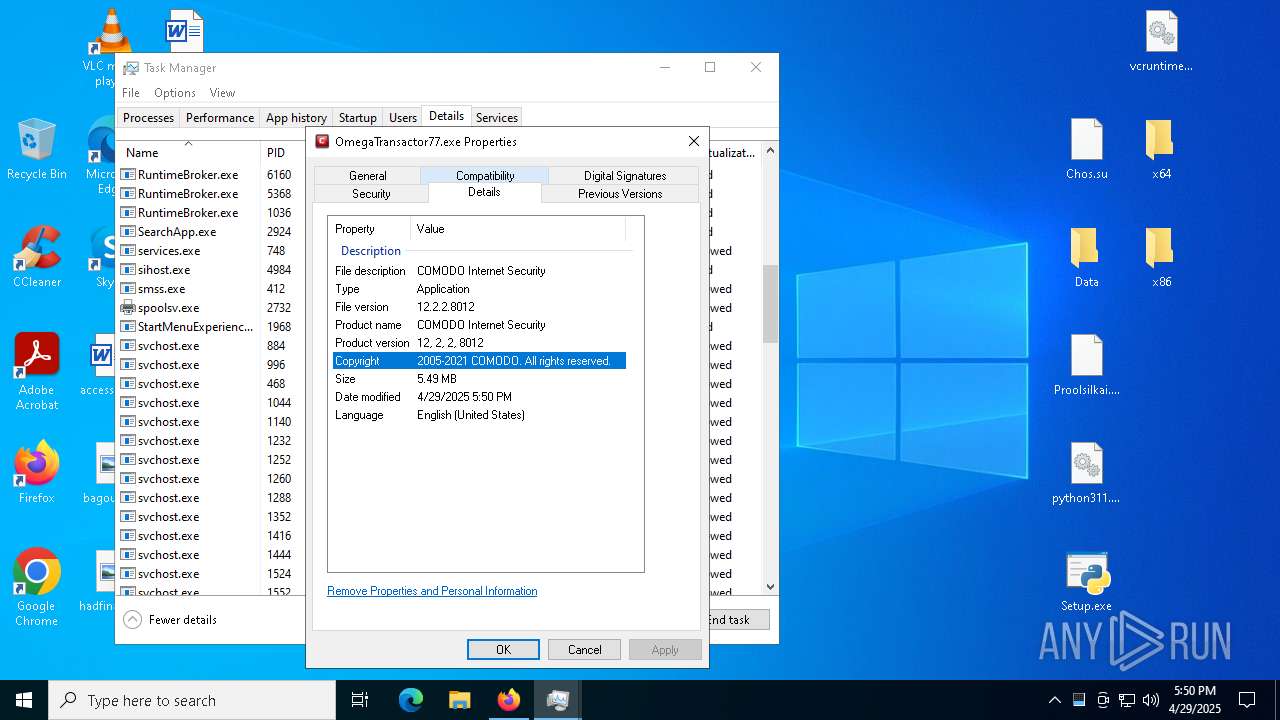
Task: Click OK in the Properties dialog
Action: click(x=503, y=650)
